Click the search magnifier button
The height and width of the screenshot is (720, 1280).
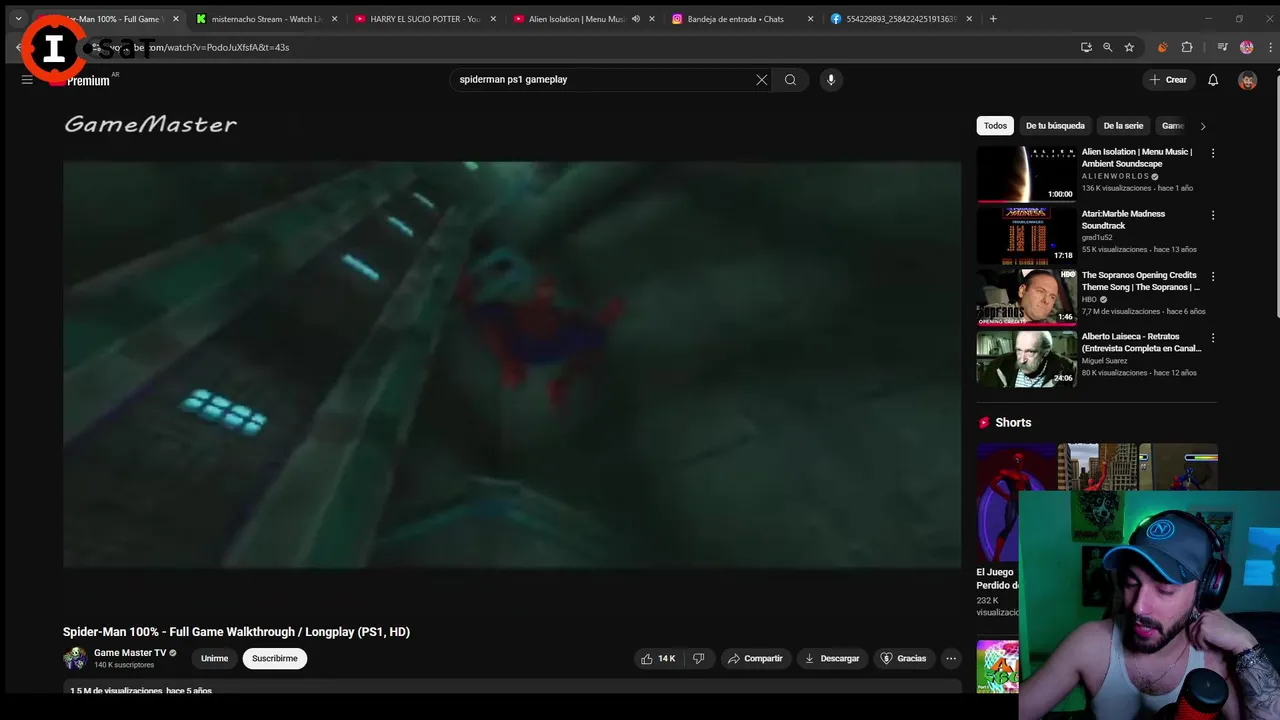tap(790, 80)
